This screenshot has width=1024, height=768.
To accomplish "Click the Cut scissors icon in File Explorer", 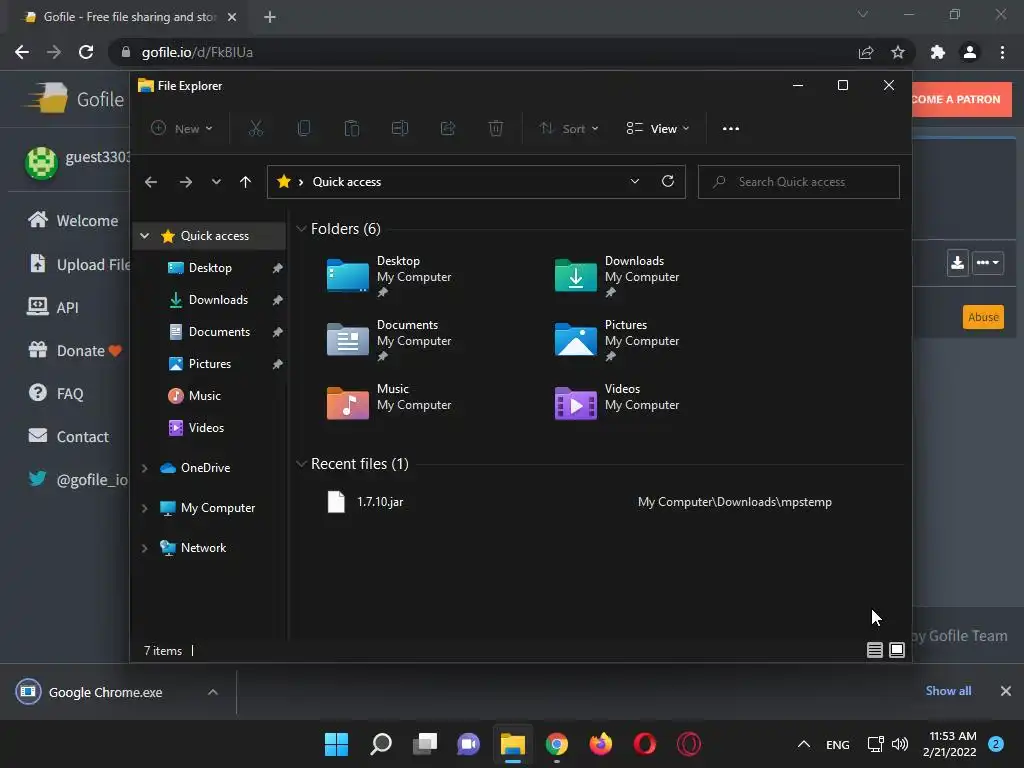I will coord(255,129).
